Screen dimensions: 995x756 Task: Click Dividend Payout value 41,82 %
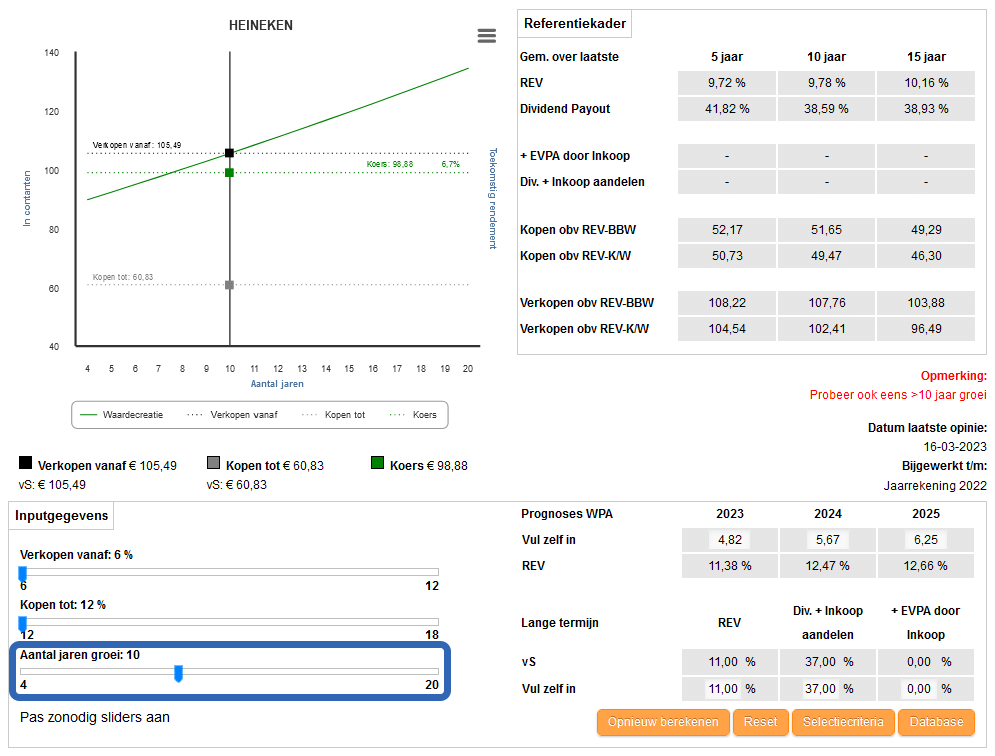pyautogui.click(x=727, y=109)
